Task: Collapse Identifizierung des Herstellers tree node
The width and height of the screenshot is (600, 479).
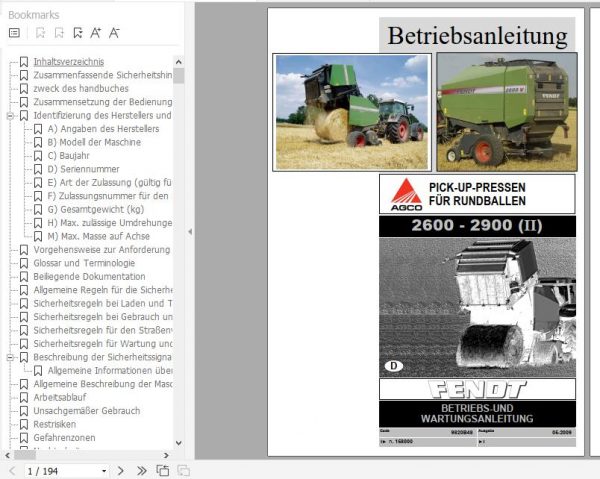Action: point(10,116)
